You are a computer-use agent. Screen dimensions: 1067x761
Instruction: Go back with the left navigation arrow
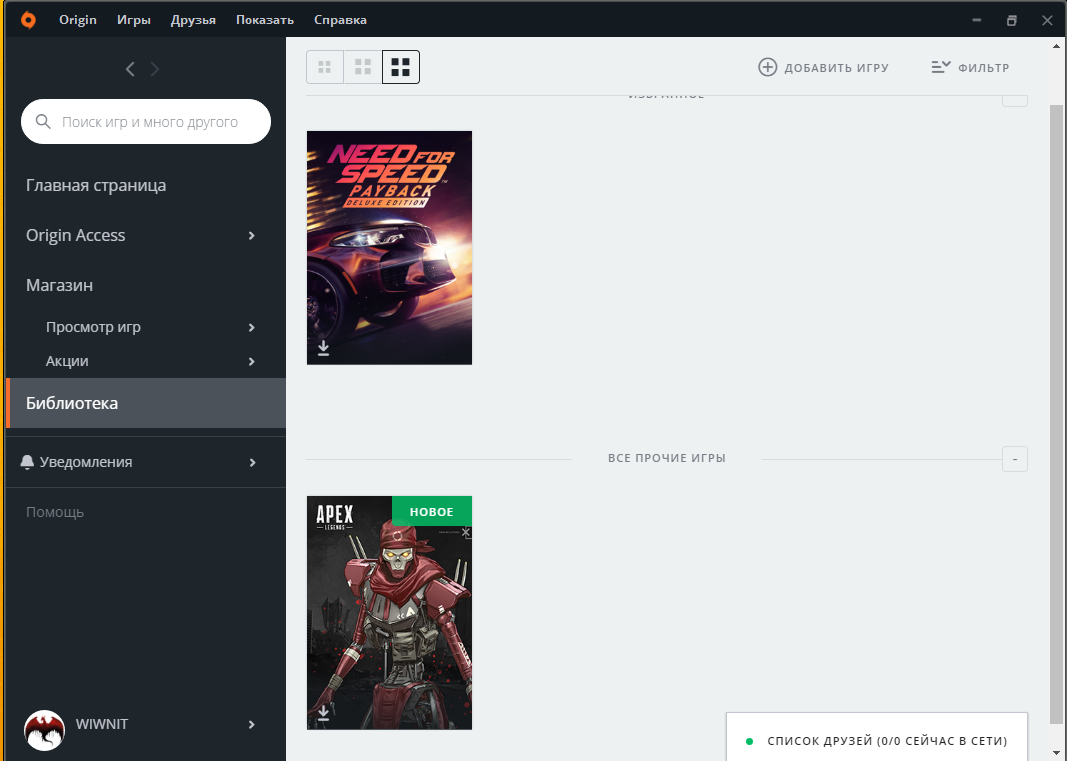(x=130, y=69)
